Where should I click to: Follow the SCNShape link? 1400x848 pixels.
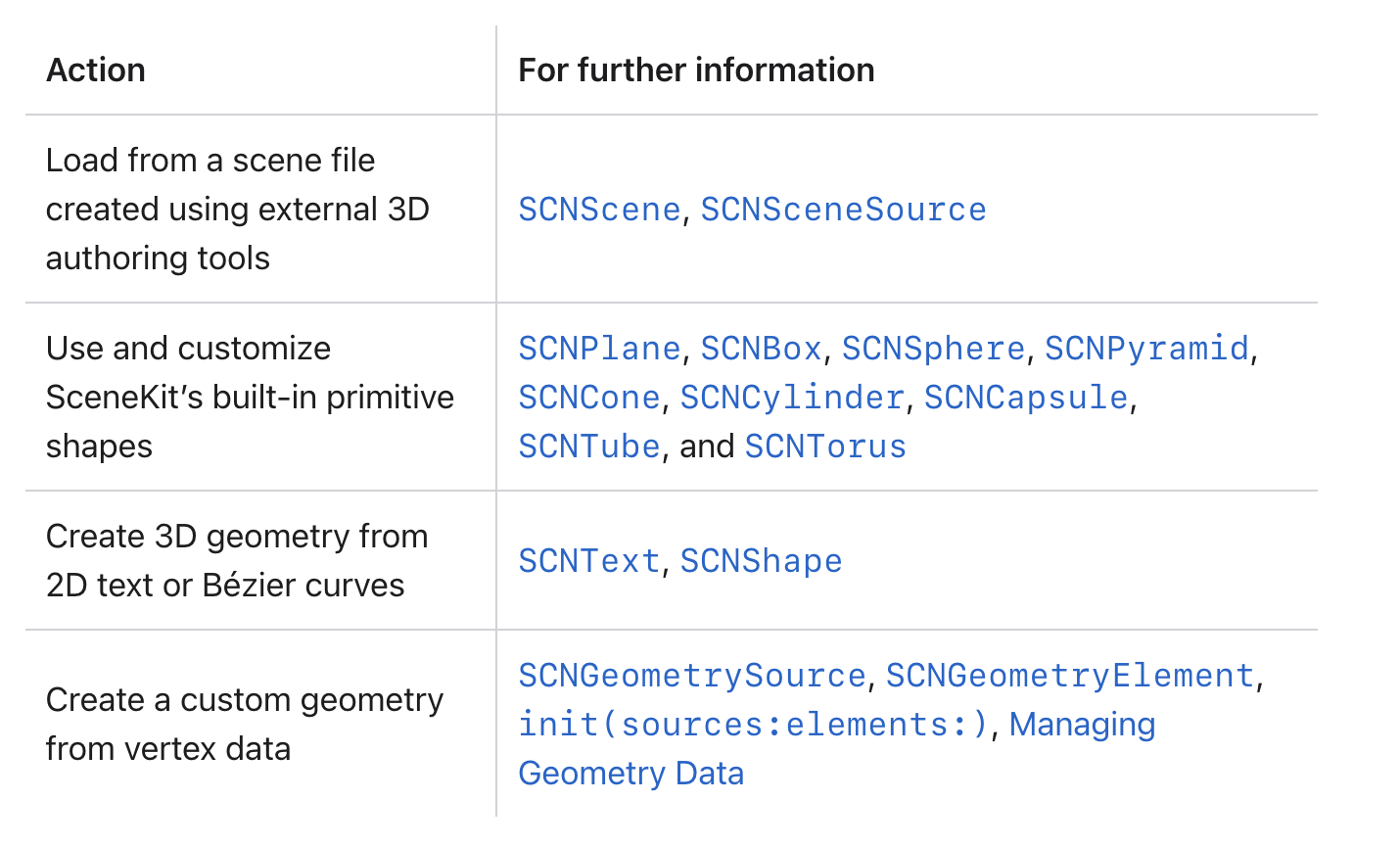761,561
